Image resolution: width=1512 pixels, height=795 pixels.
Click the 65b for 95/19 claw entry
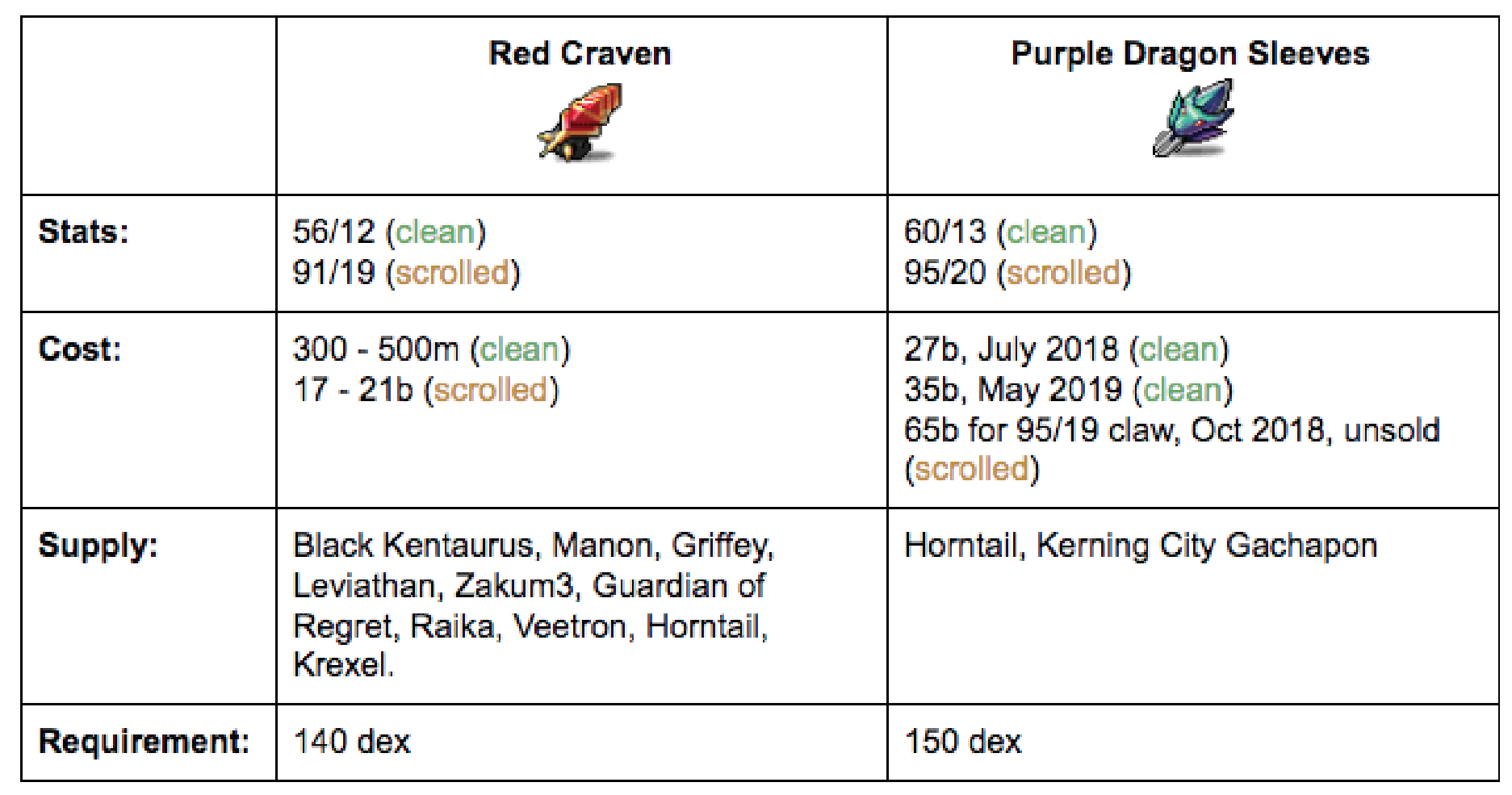(x=1171, y=430)
